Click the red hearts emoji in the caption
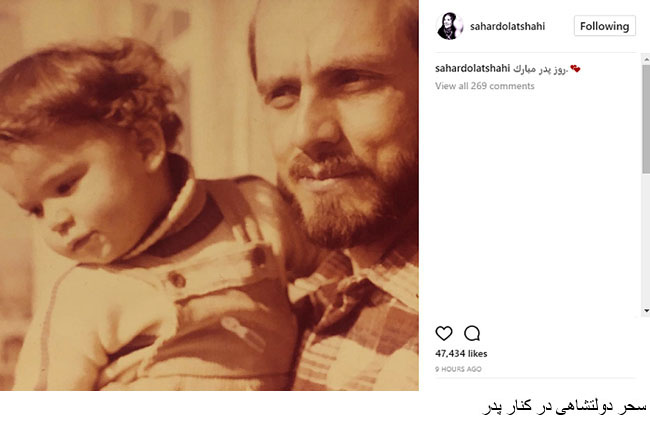 point(575,69)
